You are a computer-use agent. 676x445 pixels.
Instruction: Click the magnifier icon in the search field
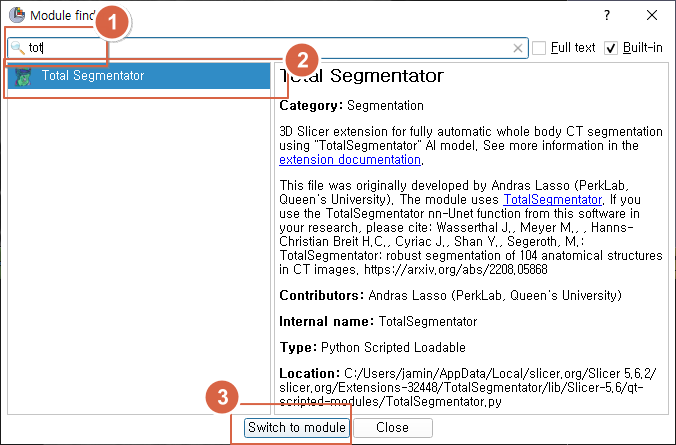pyautogui.click(x=18, y=47)
